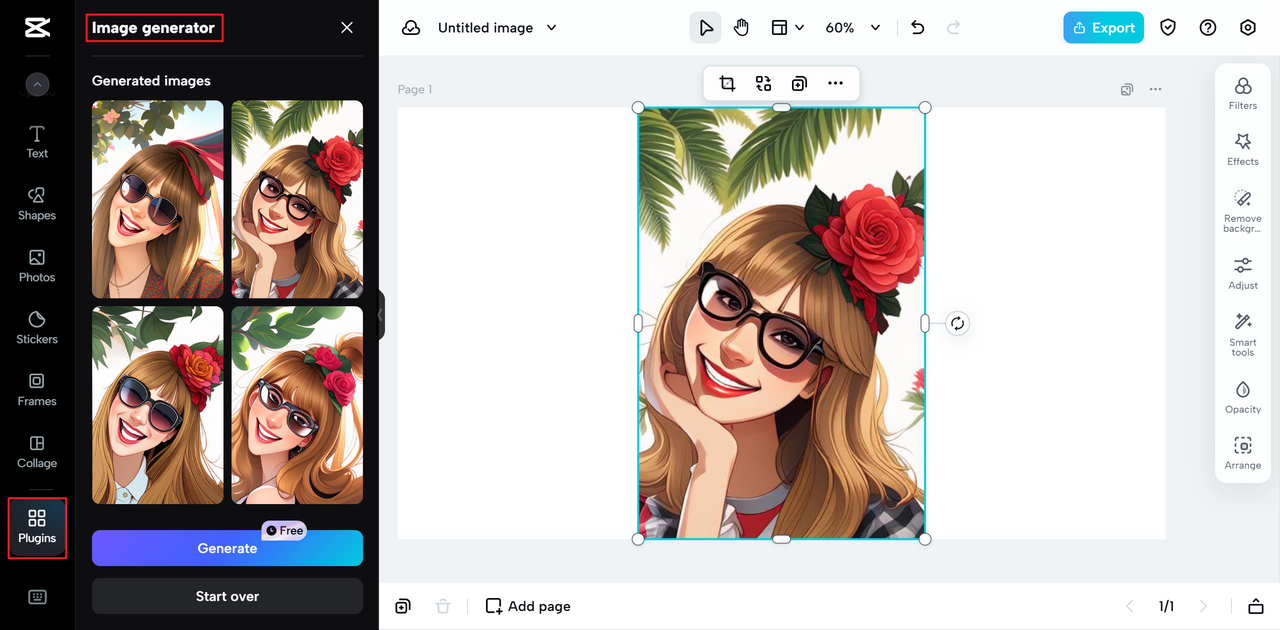Select generated image with orange-red flowers and sunglasses
Image resolution: width=1280 pixels, height=630 pixels.
pyautogui.click(x=158, y=405)
